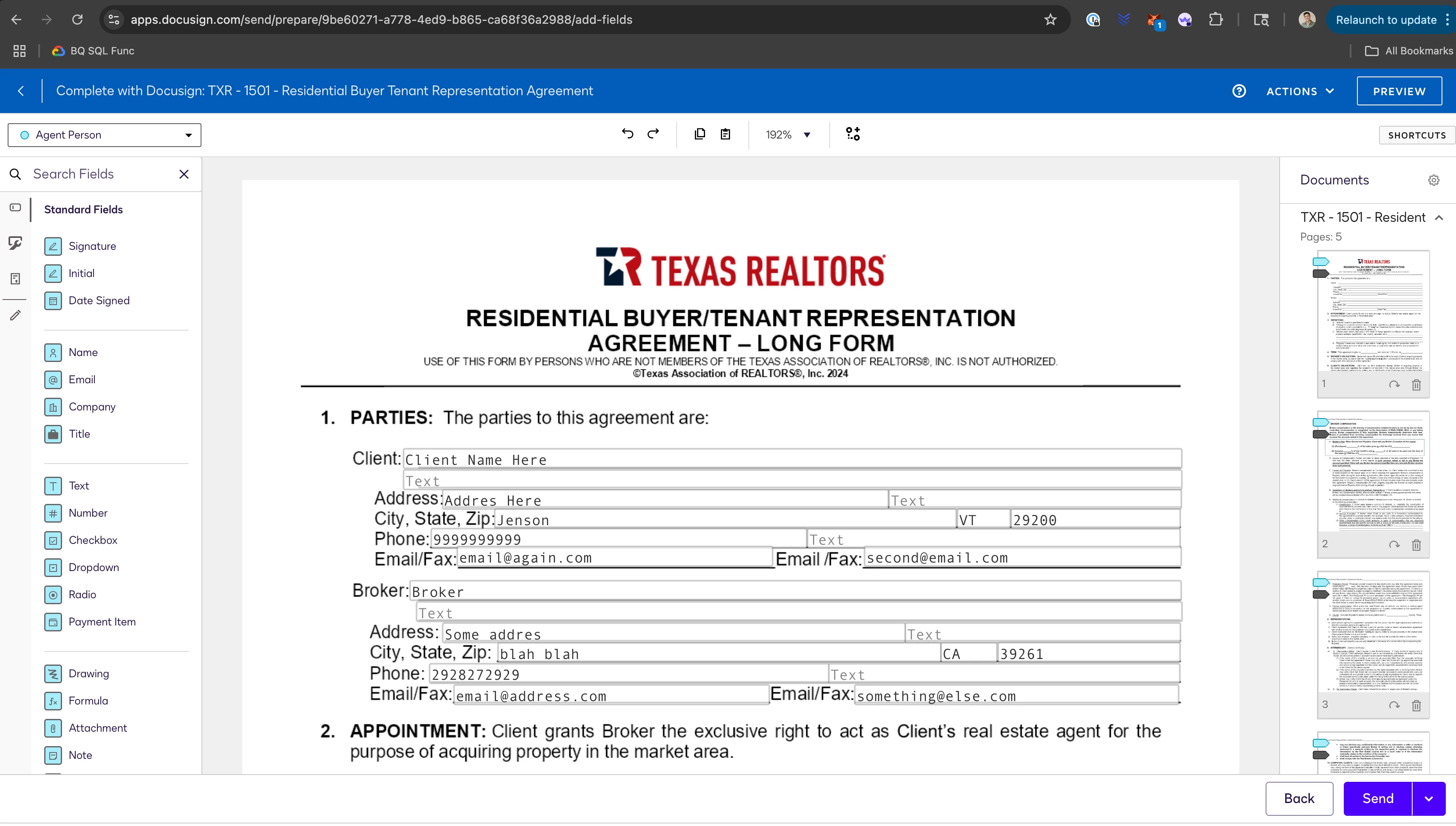The height and width of the screenshot is (826, 1456).
Task: Select the Title field
Action: pos(68,434)
